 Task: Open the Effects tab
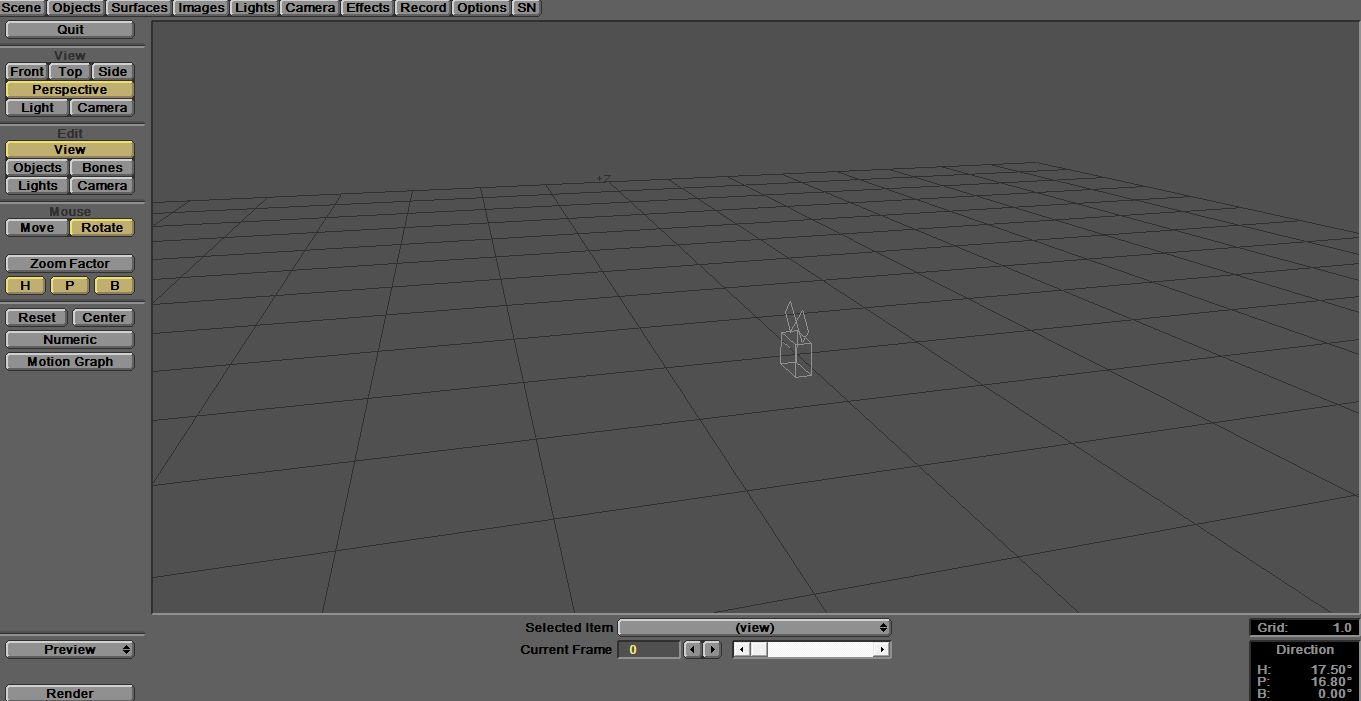[x=368, y=8]
